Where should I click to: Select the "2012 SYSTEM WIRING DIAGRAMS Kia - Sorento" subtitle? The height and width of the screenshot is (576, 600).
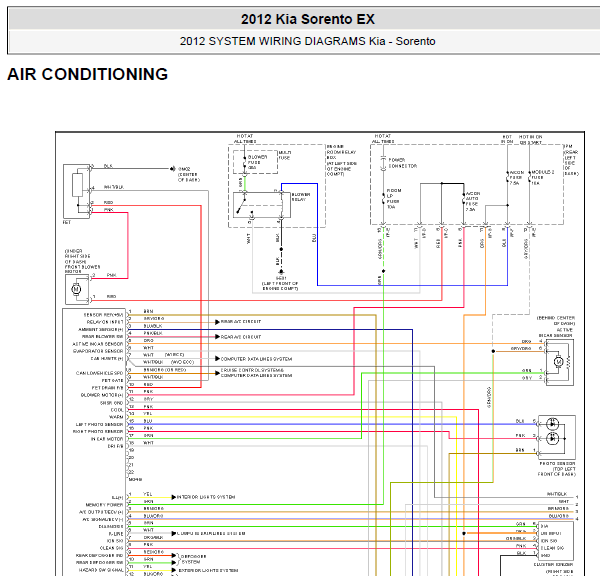coord(308,41)
